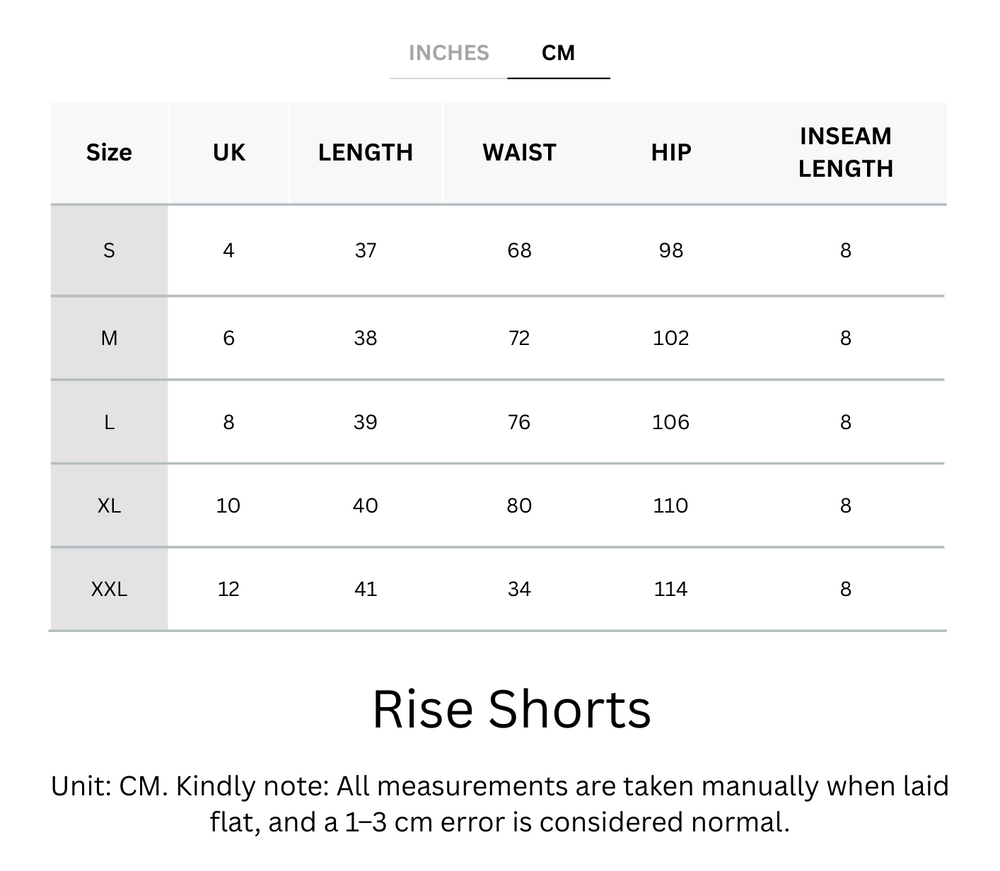Click the HIP column header

669,152
